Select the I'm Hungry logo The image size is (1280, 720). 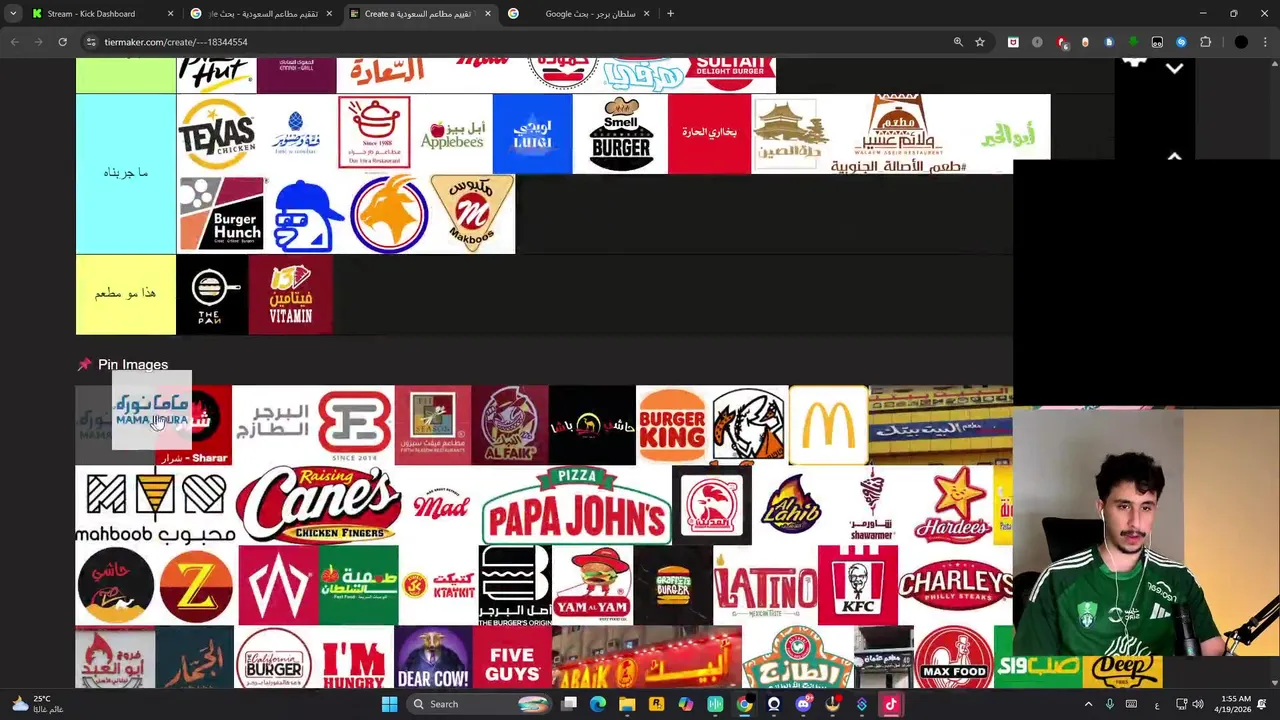coord(354,658)
